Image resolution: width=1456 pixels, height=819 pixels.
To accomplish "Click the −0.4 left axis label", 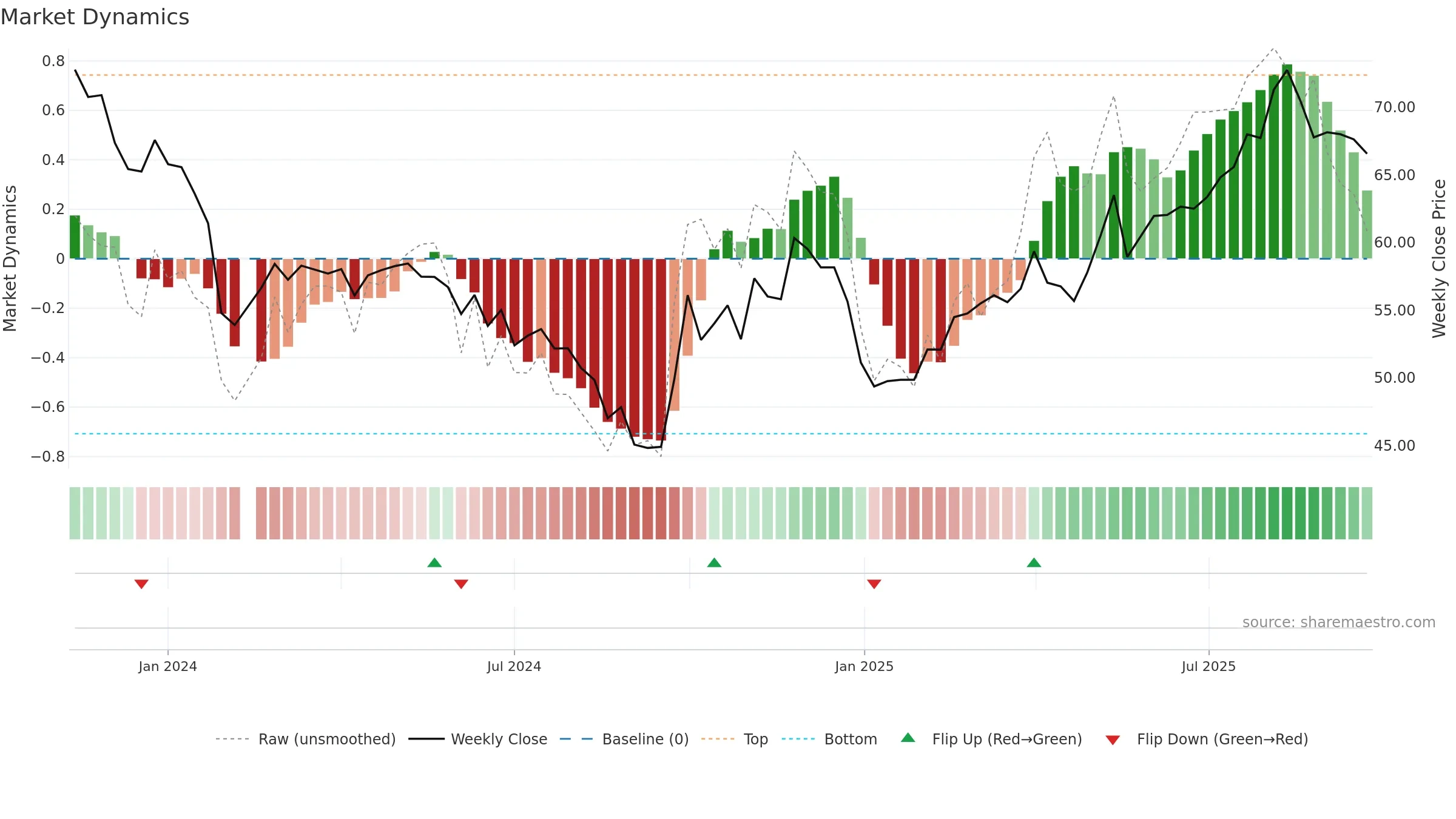I will pos(48,358).
